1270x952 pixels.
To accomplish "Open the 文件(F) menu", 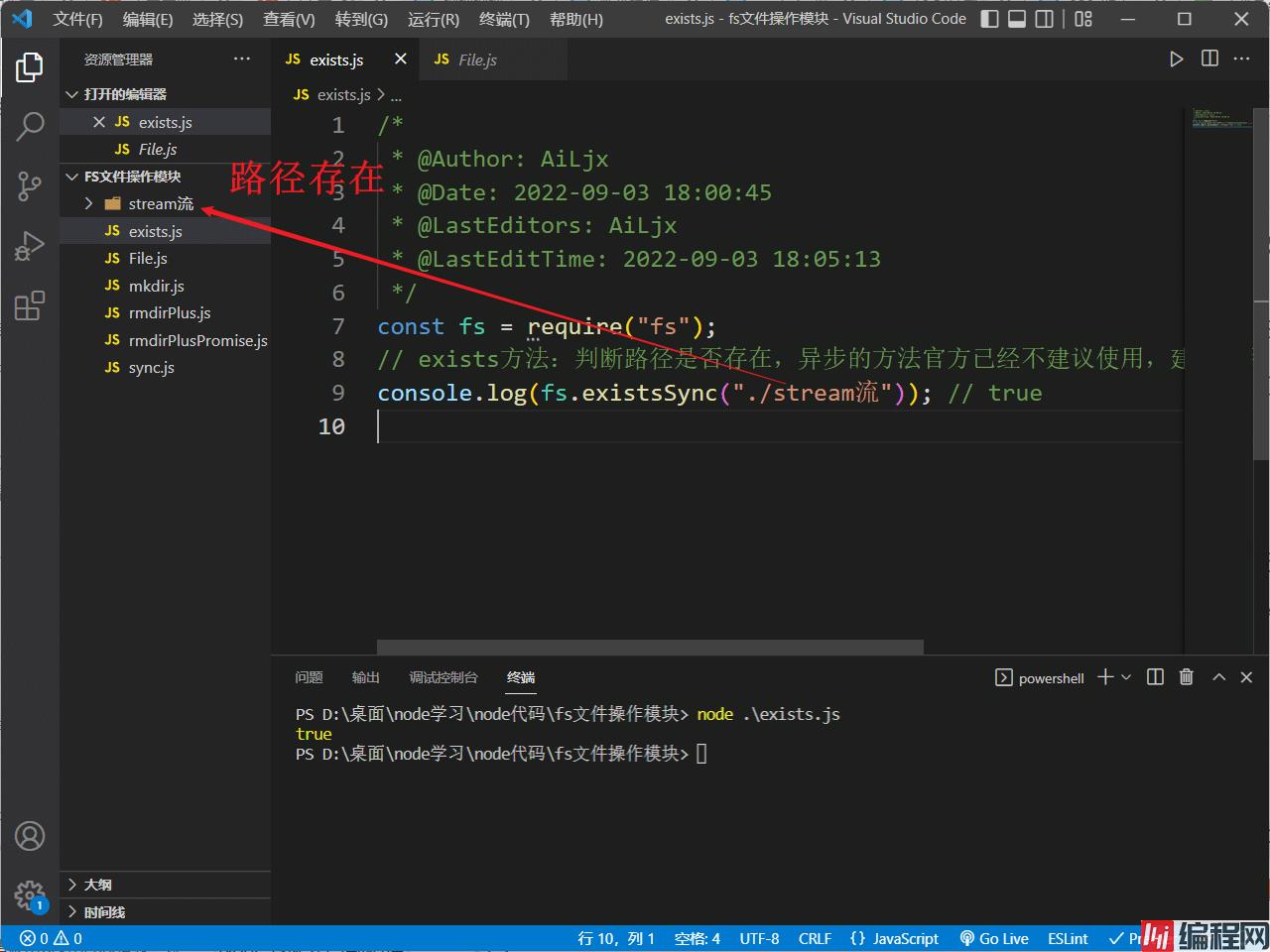I will [77, 20].
